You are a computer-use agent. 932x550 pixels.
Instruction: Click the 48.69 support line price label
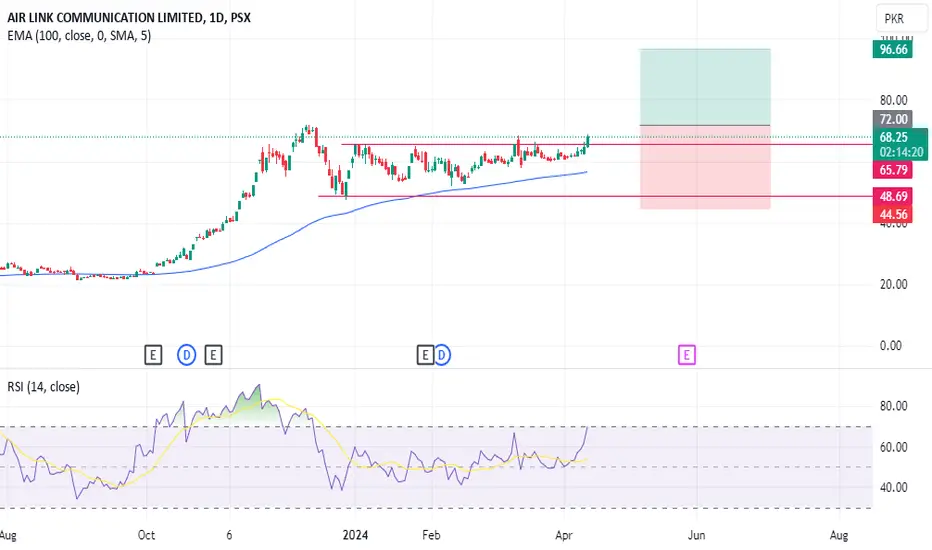[x=893, y=196]
